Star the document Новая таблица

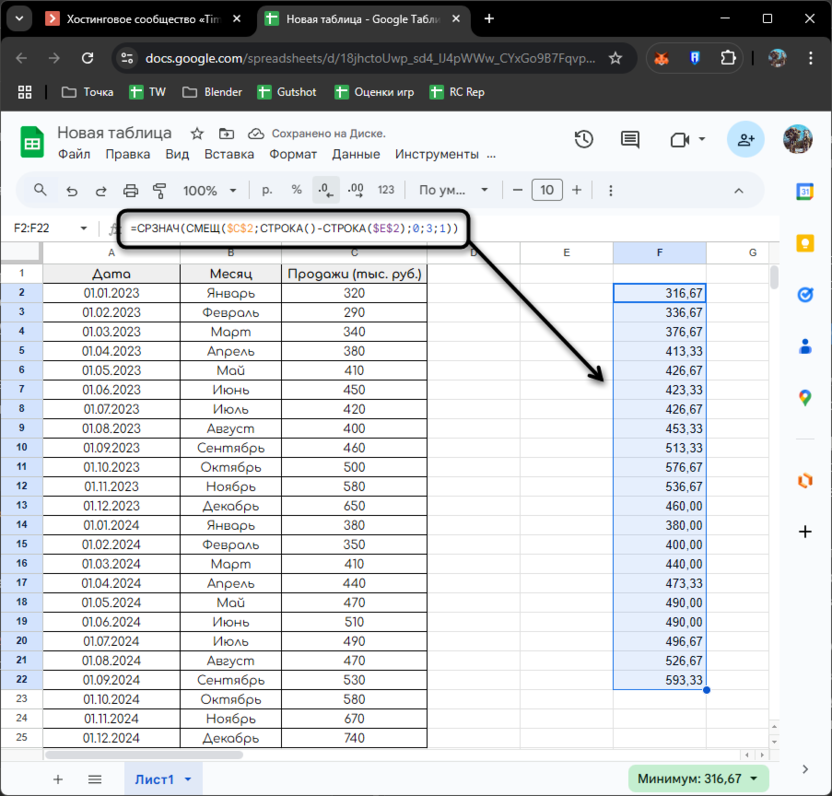tap(197, 133)
